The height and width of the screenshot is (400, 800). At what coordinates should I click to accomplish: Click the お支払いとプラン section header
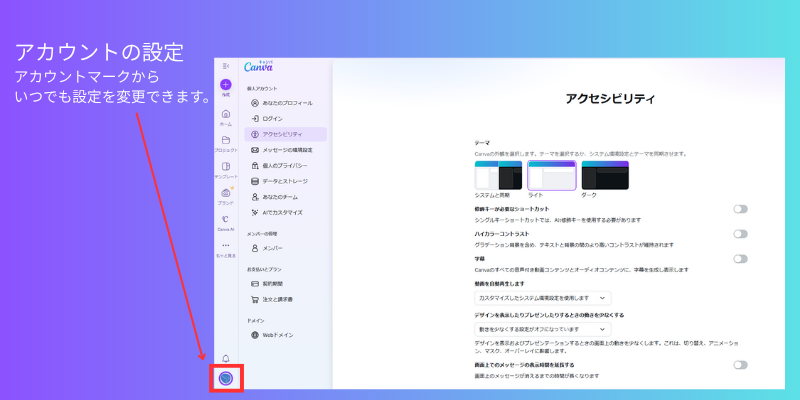click(x=264, y=269)
